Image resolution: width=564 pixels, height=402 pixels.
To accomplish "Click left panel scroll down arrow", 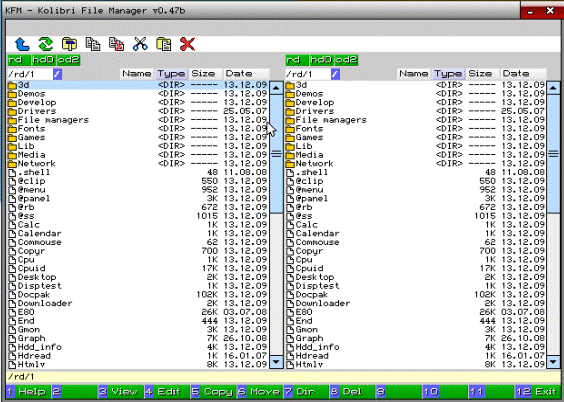I will point(276,361).
